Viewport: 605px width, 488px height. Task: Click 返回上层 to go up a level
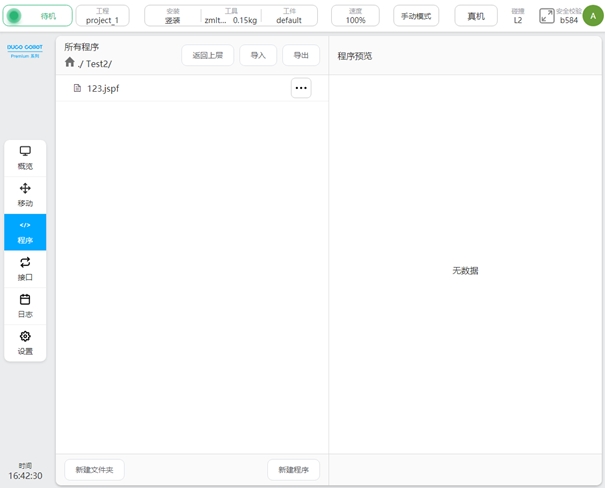point(208,55)
